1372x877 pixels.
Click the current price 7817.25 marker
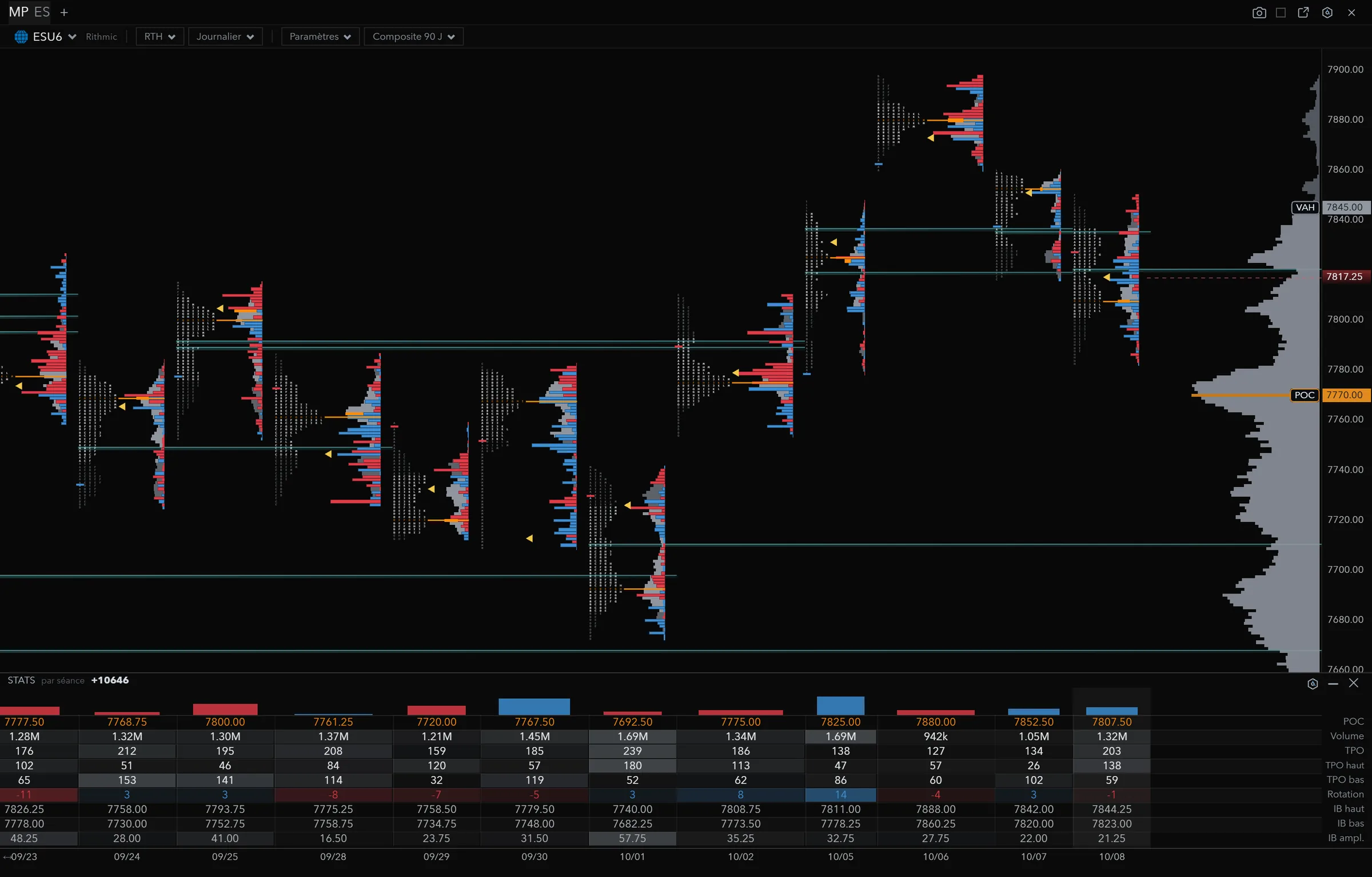click(x=1346, y=276)
